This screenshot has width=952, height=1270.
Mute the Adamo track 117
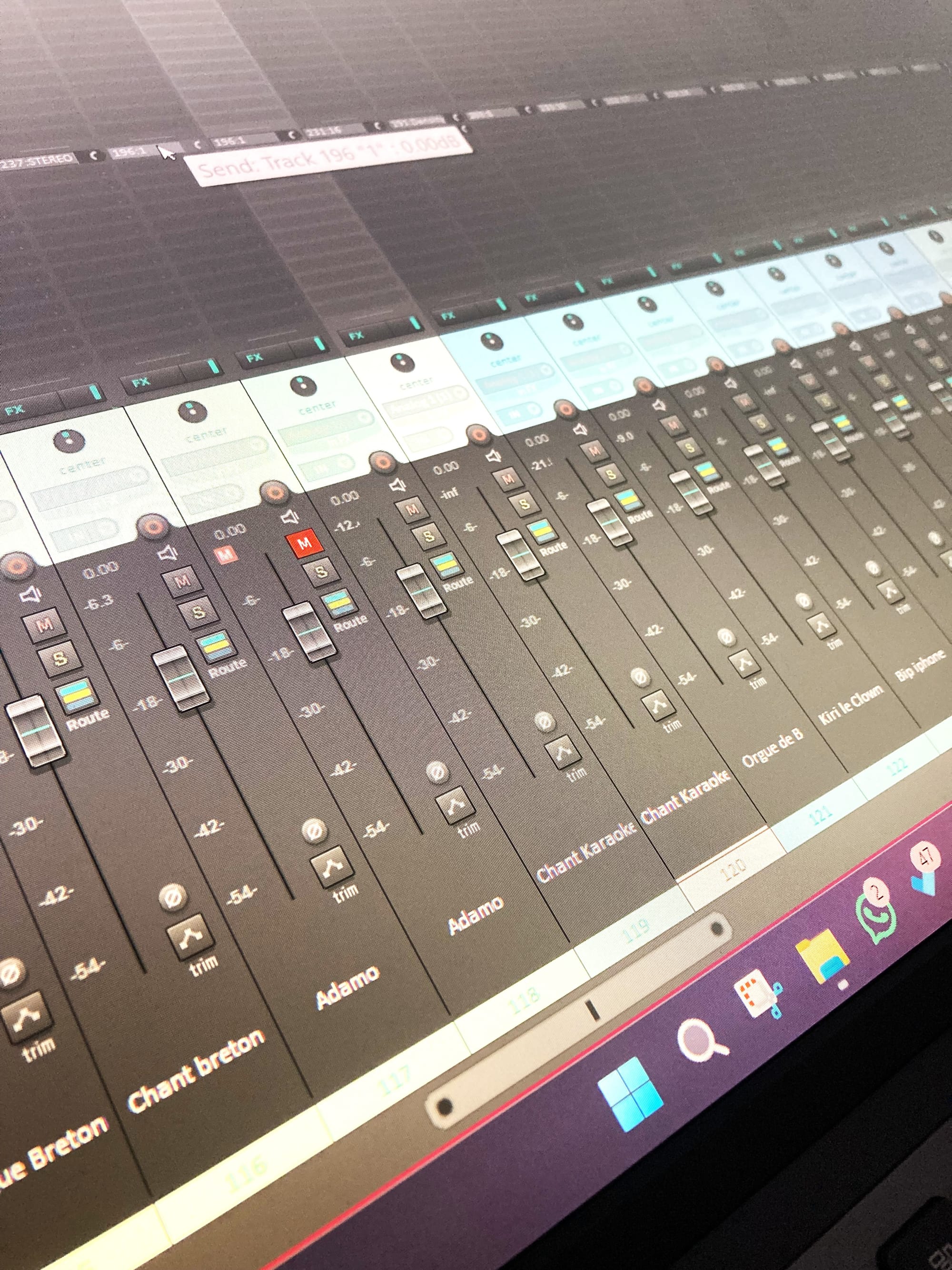click(182, 581)
